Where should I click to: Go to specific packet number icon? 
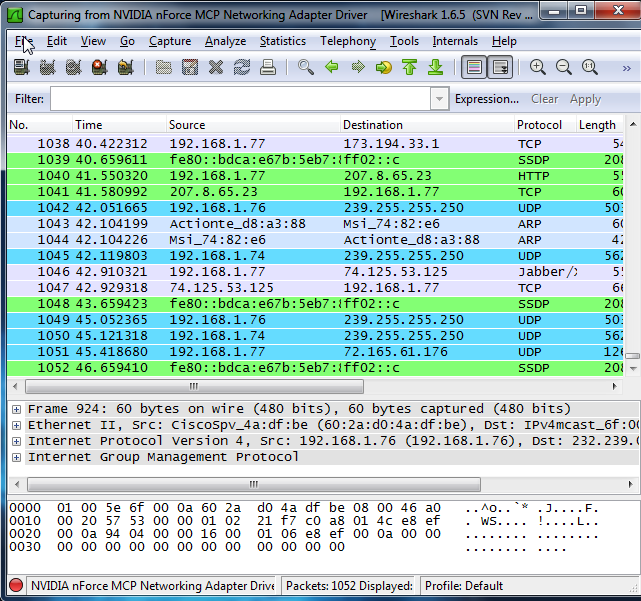click(x=383, y=67)
